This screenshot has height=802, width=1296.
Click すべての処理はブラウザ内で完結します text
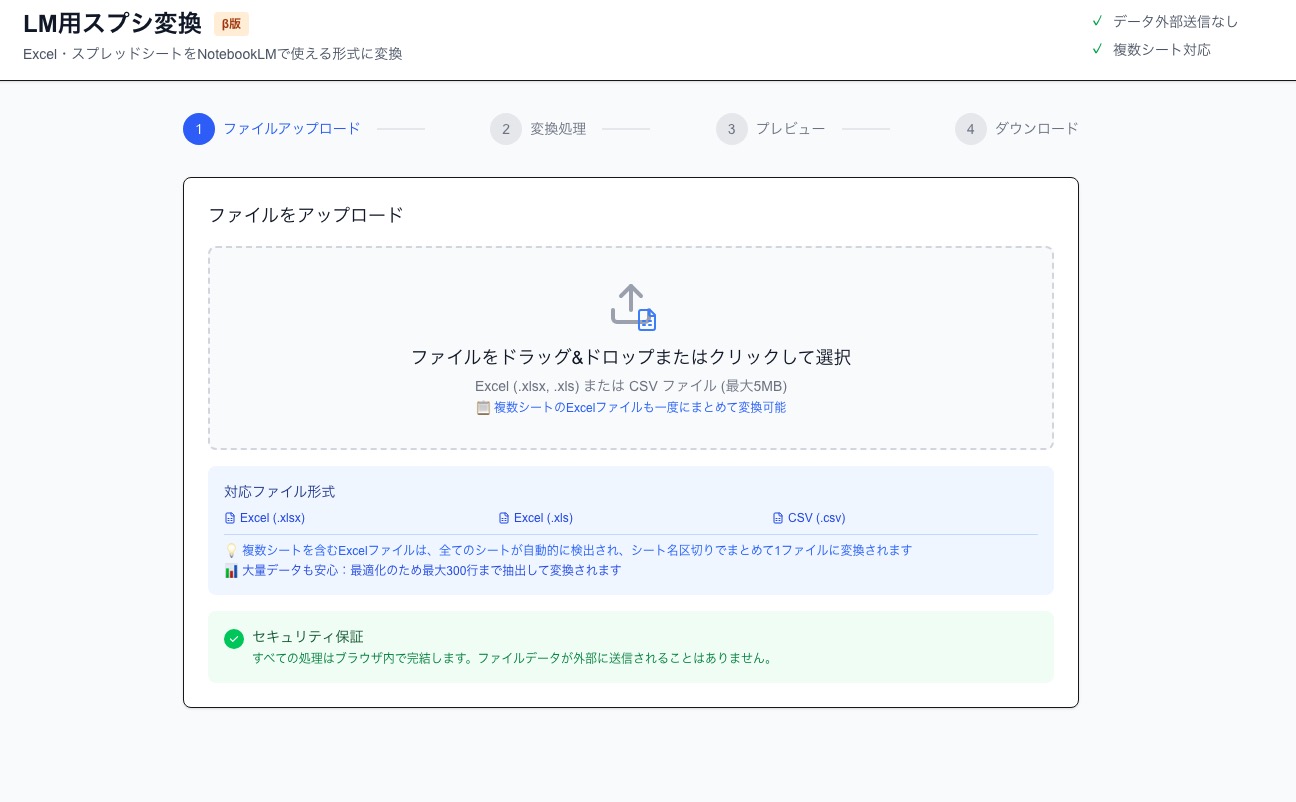512,658
